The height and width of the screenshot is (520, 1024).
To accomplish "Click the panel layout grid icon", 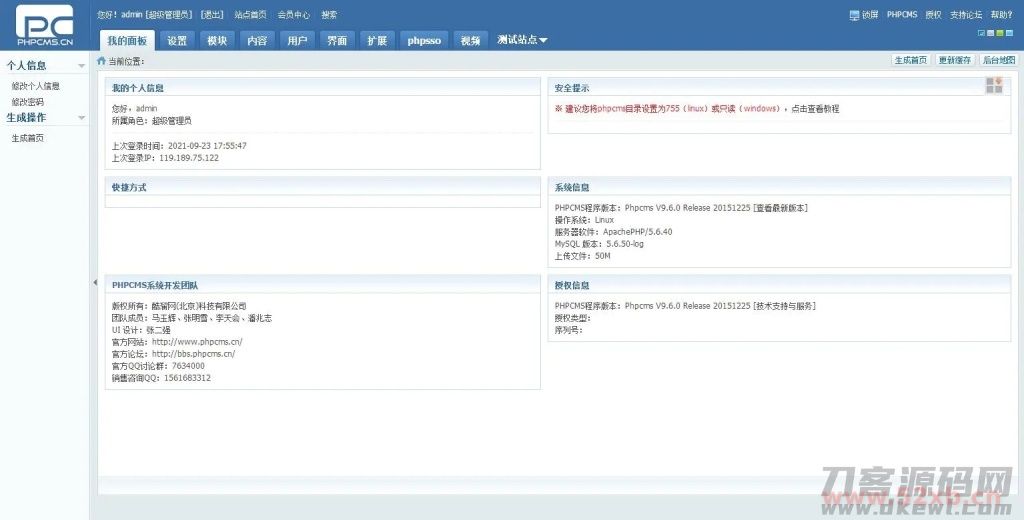I will [993, 86].
